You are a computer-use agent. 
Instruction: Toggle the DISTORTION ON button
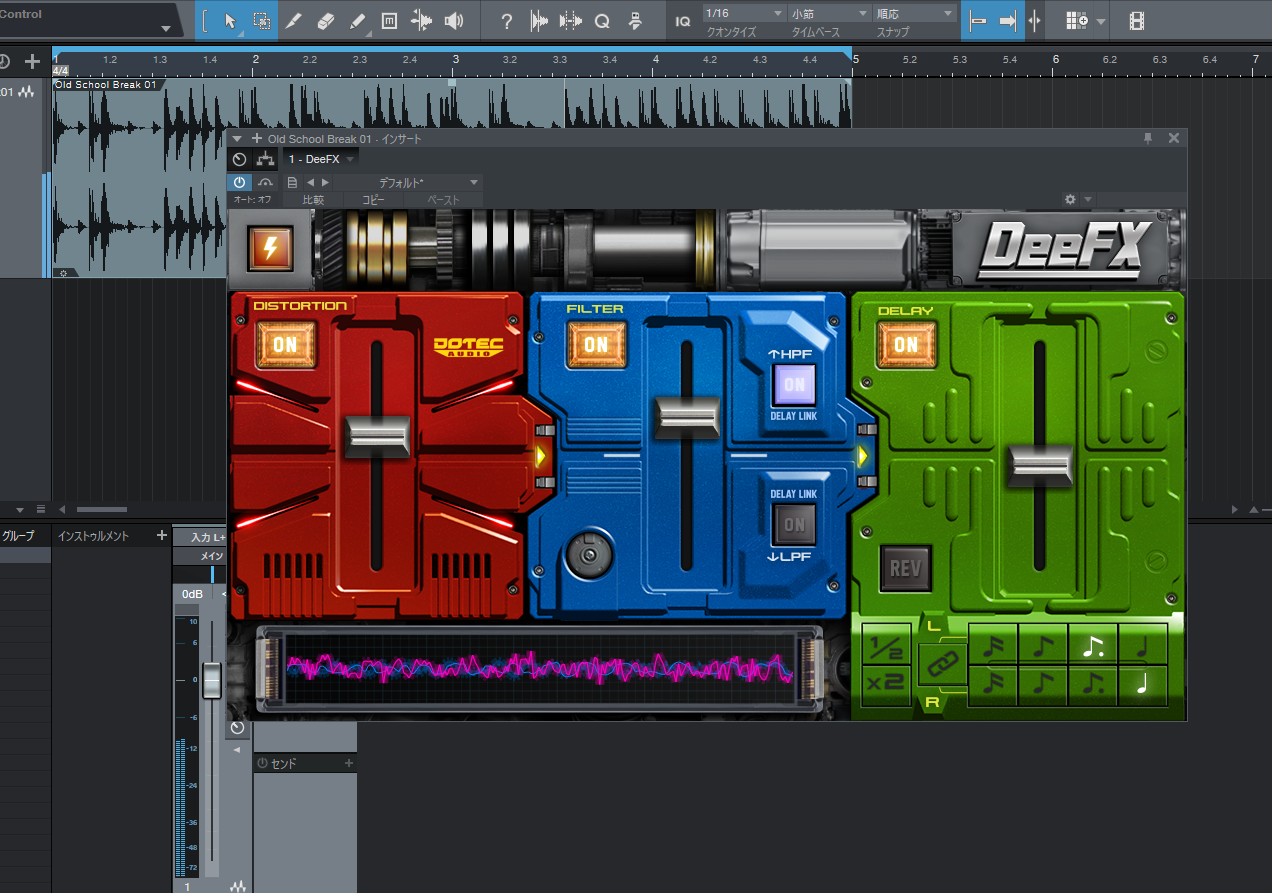pos(285,344)
